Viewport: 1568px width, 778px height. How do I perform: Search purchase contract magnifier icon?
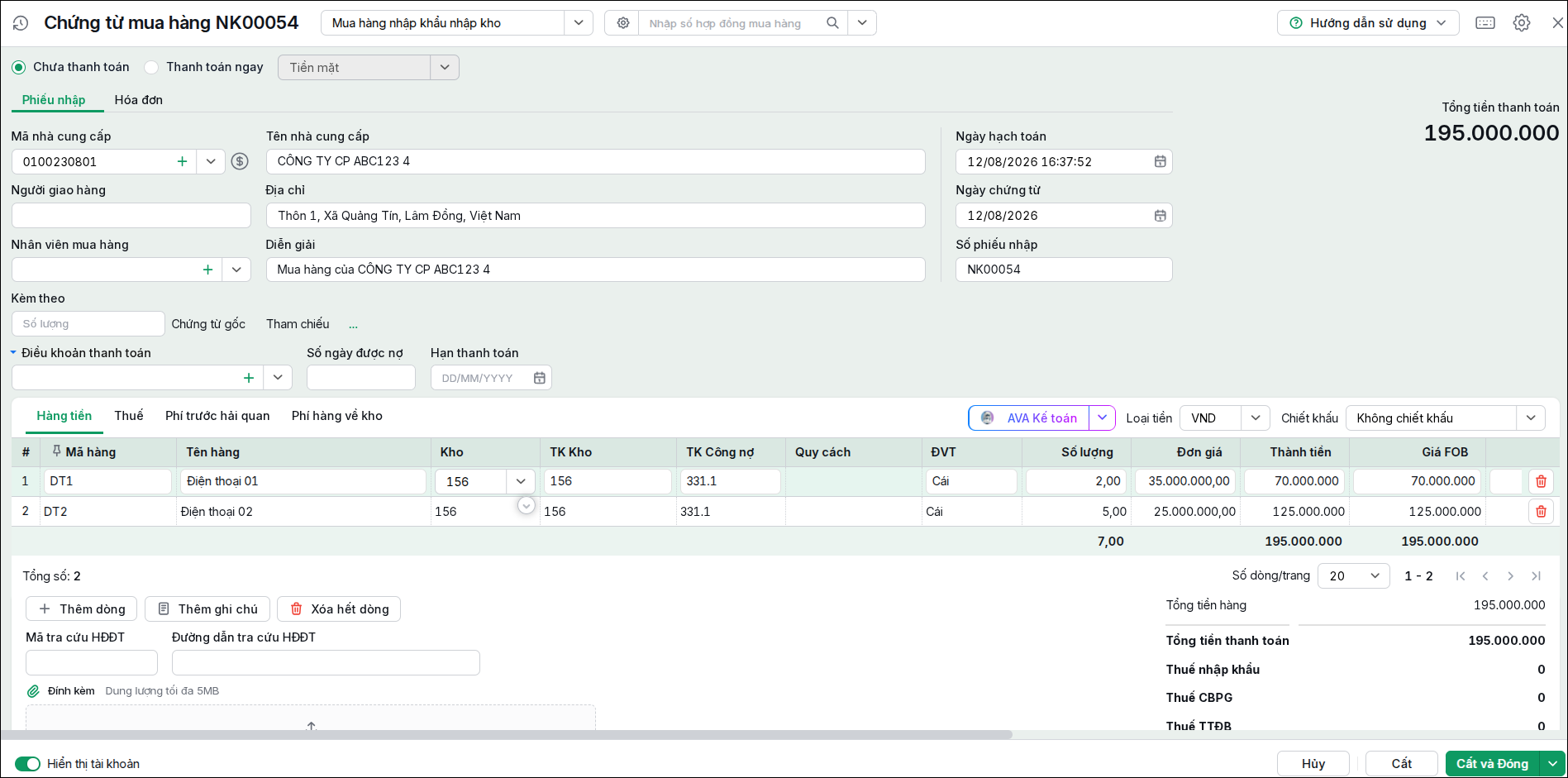pyautogui.click(x=832, y=23)
